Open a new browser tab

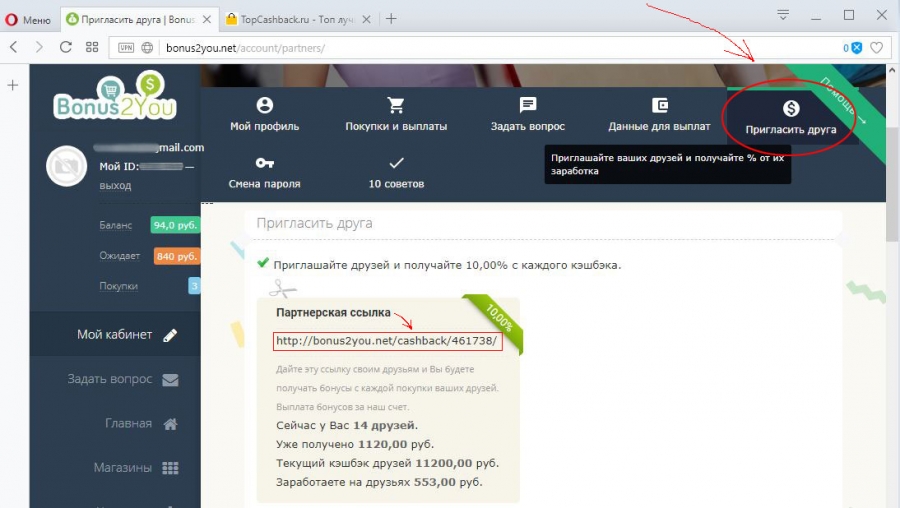[391, 19]
